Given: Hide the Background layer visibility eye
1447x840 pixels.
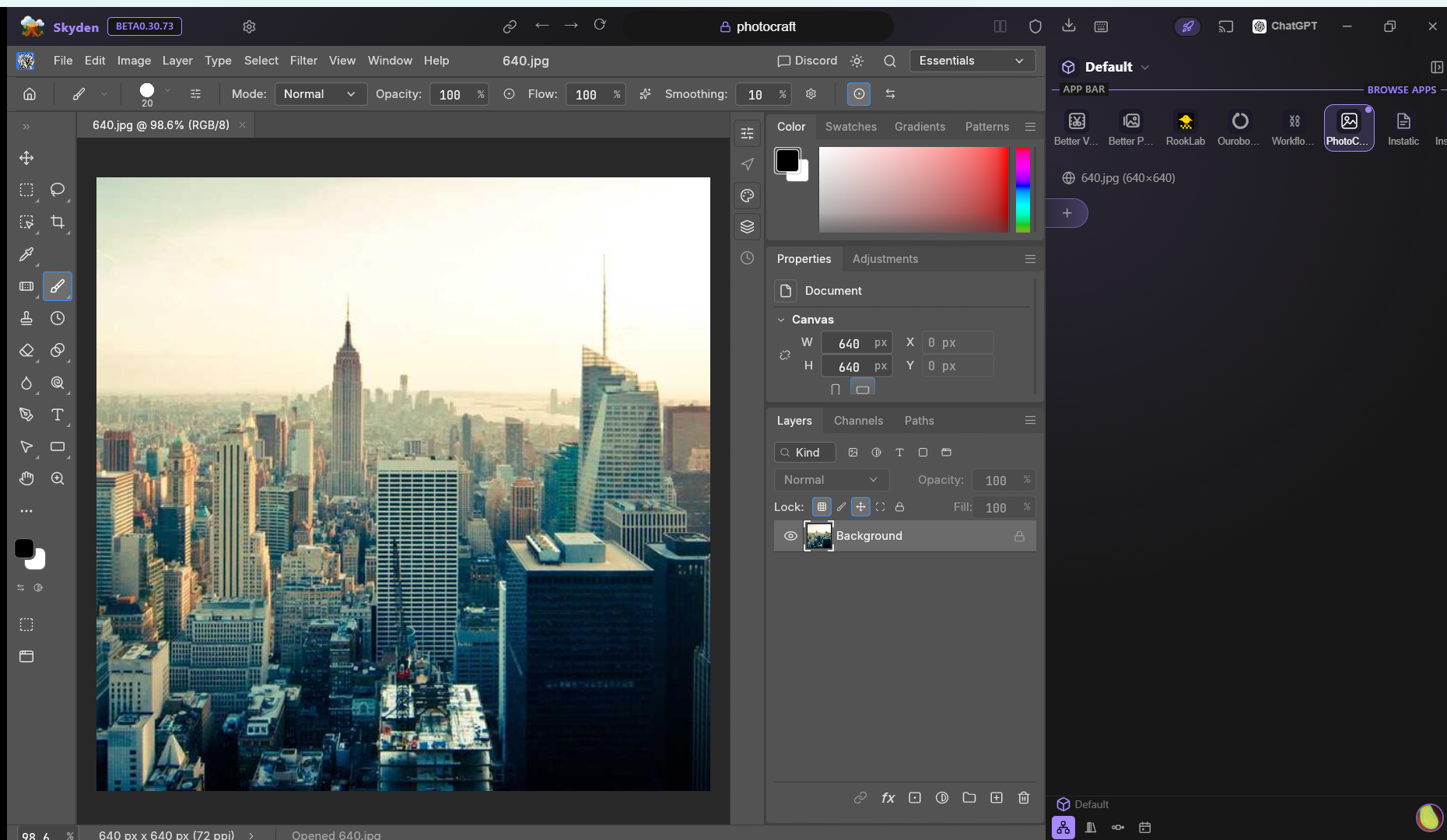Looking at the screenshot, I should click(x=790, y=536).
